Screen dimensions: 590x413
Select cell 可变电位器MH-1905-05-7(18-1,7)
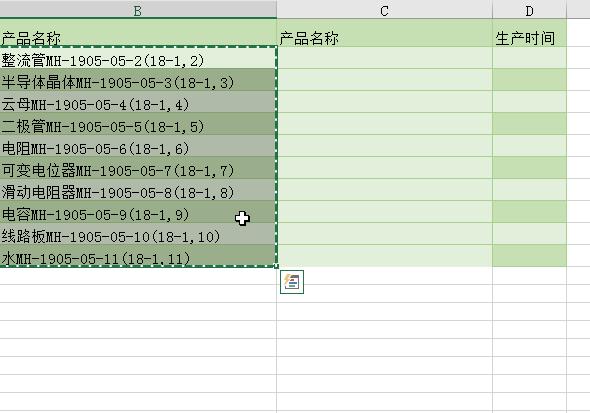tap(138, 168)
